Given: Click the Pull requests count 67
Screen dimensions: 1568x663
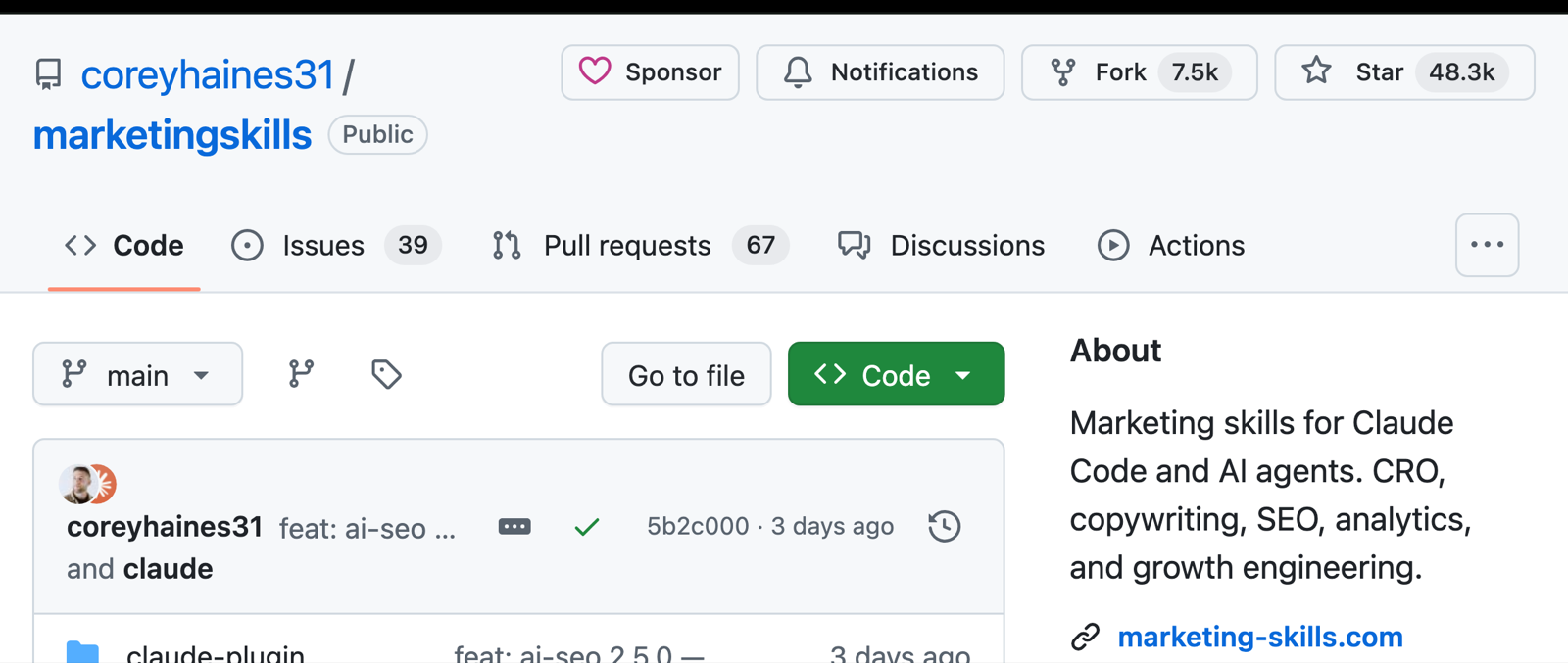Looking at the screenshot, I should click(x=760, y=245).
